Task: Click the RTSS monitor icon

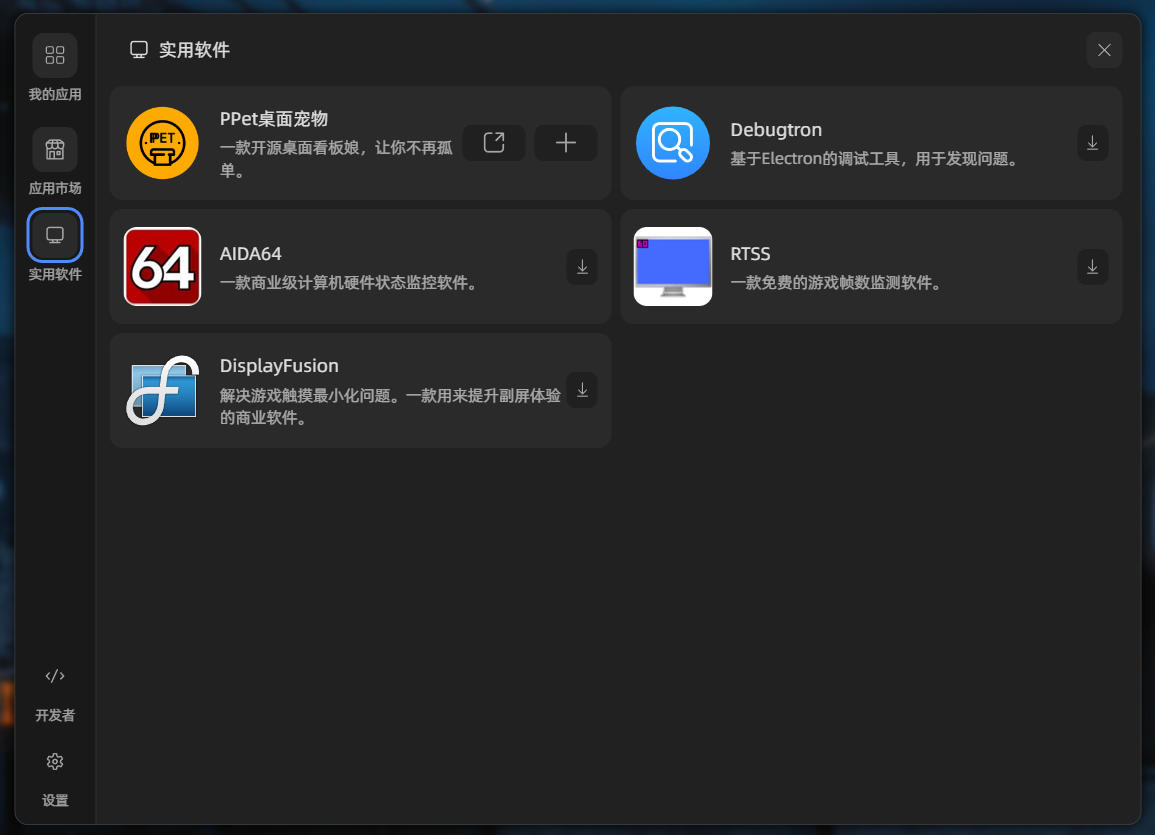Action: tap(672, 267)
